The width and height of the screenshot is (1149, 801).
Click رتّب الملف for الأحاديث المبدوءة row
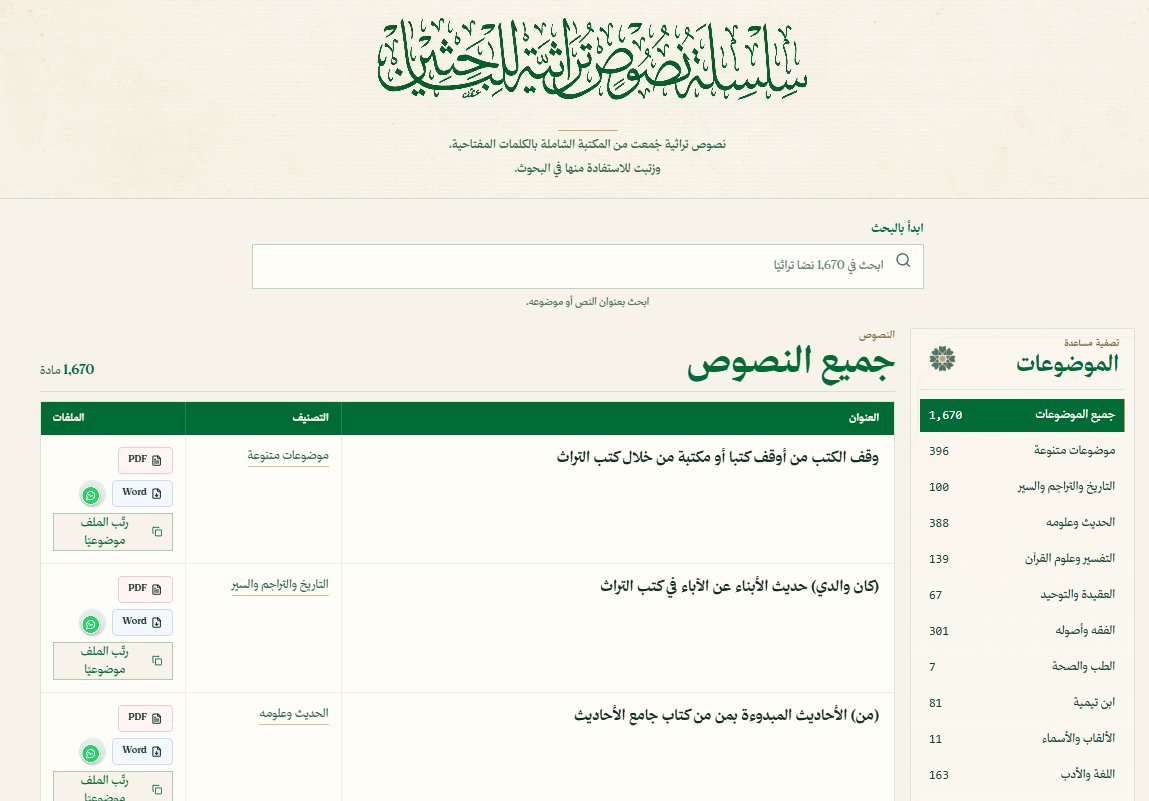[113, 786]
